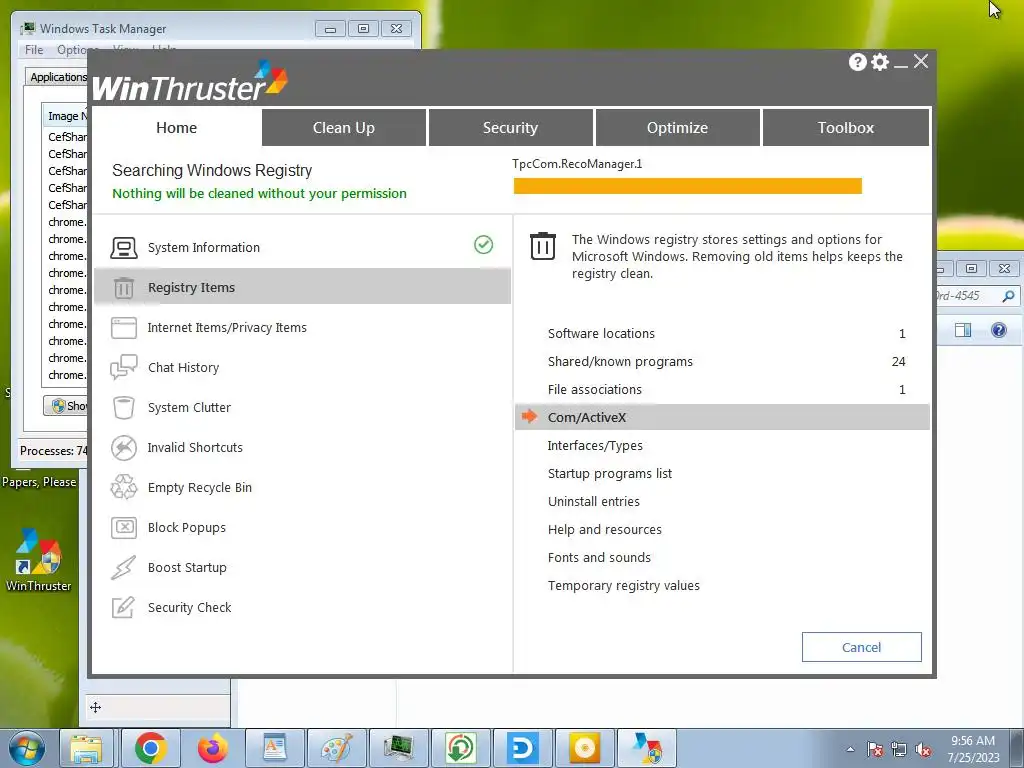
Task: Click the Startup programs list row
Action: pos(722,473)
